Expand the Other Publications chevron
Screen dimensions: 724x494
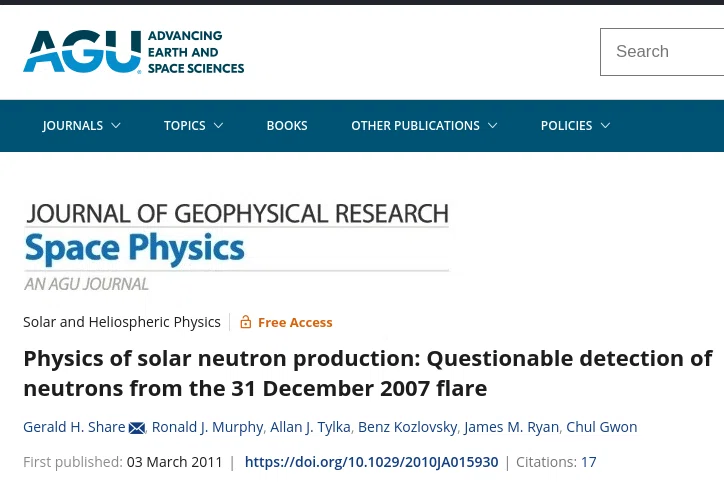(x=493, y=126)
